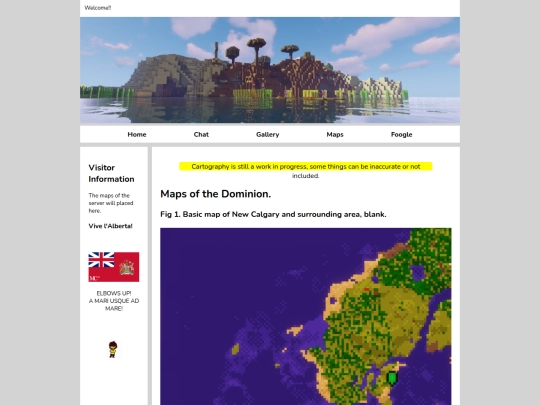Screen dimensions: 540x405
Task: Click the 'Maps of the Dominion.' heading
Action: pos(216,194)
